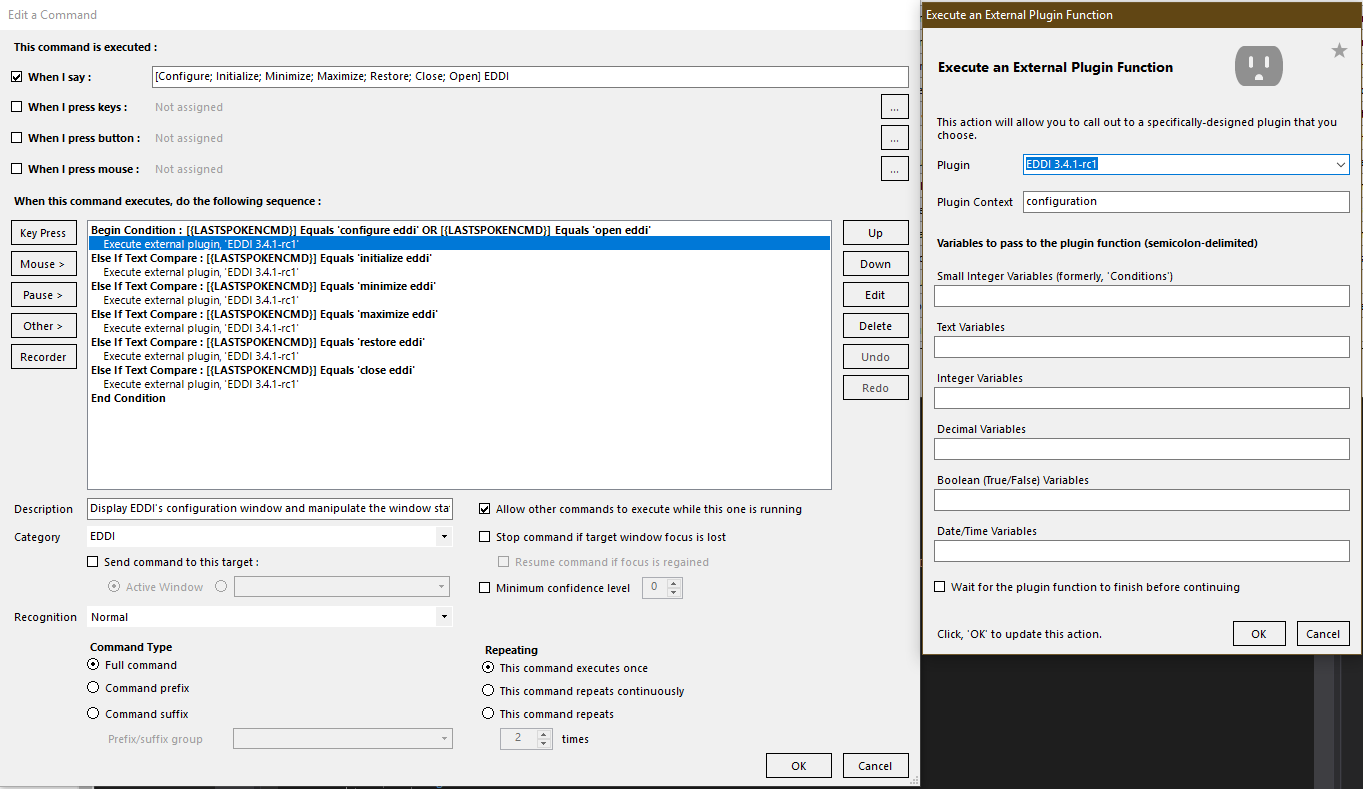Uncheck the 'When I say' trigger
1363x789 pixels.
point(16,76)
